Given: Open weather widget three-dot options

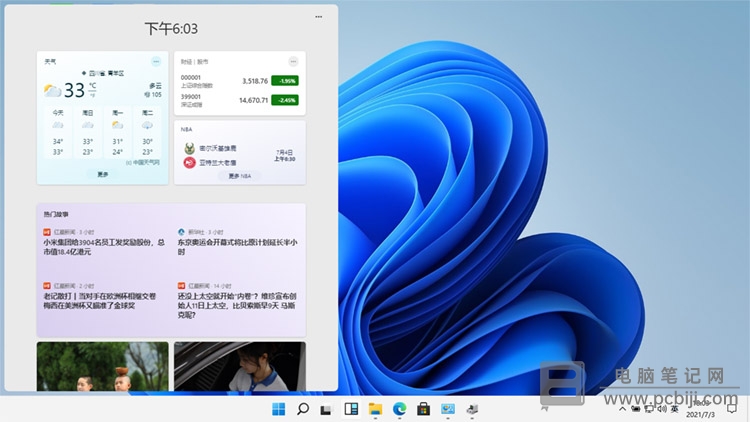Looking at the screenshot, I should [x=156, y=61].
